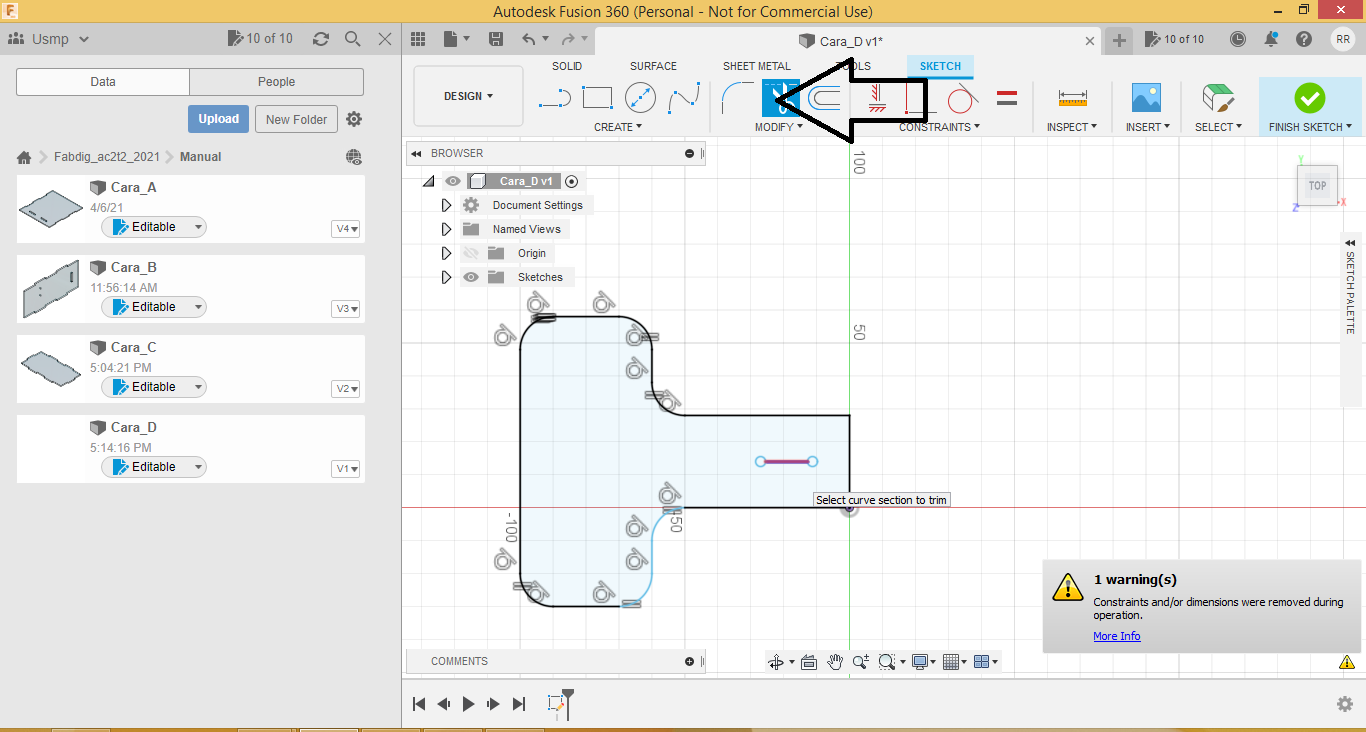Screen dimensions: 1366x732
Task: Click the TOP face of the ViewCube
Action: pyautogui.click(x=1318, y=185)
